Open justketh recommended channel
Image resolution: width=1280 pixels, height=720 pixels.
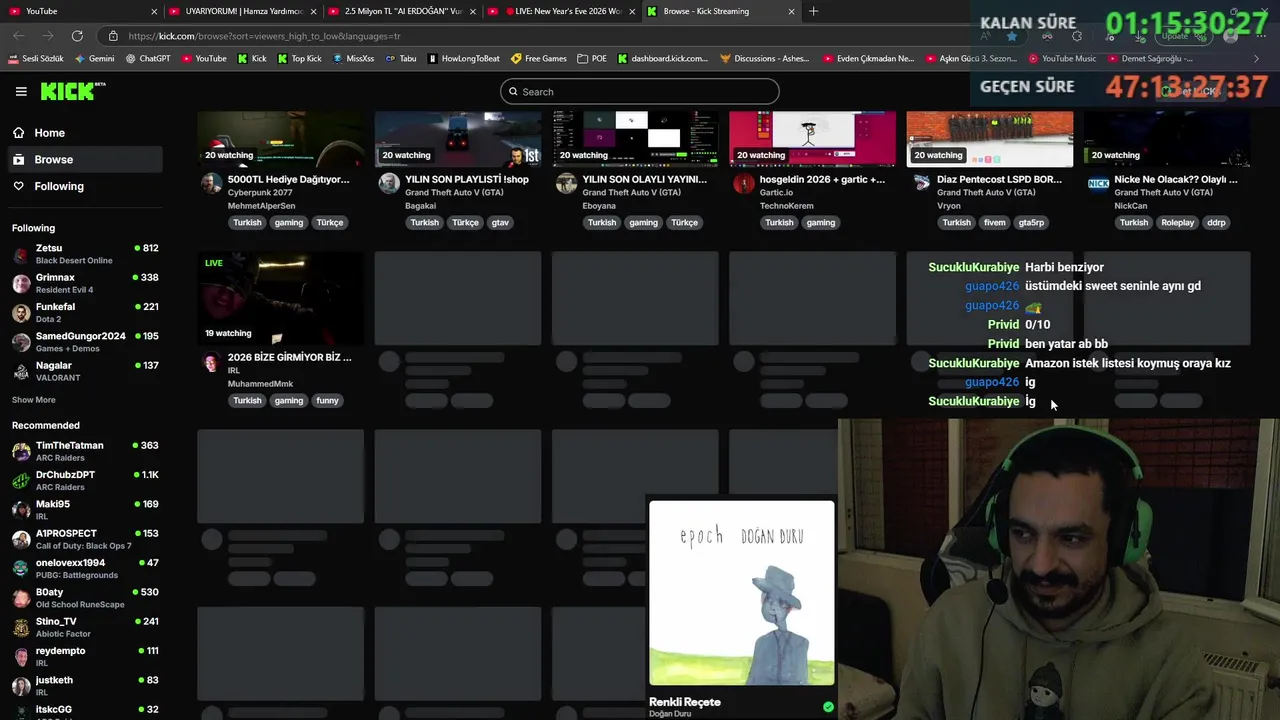click(x=85, y=686)
